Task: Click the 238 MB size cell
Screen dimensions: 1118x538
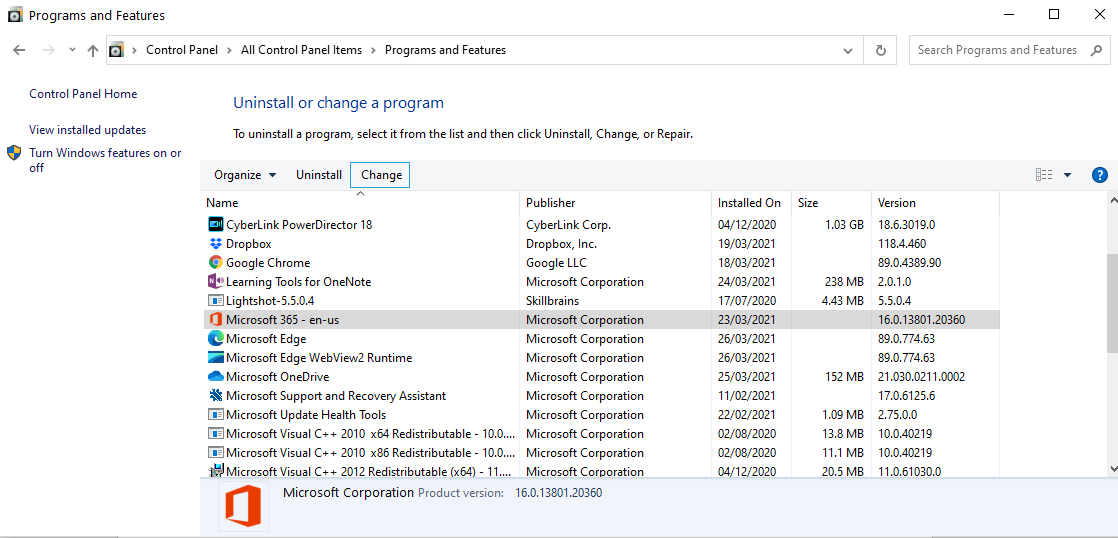Action: coord(843,281)
